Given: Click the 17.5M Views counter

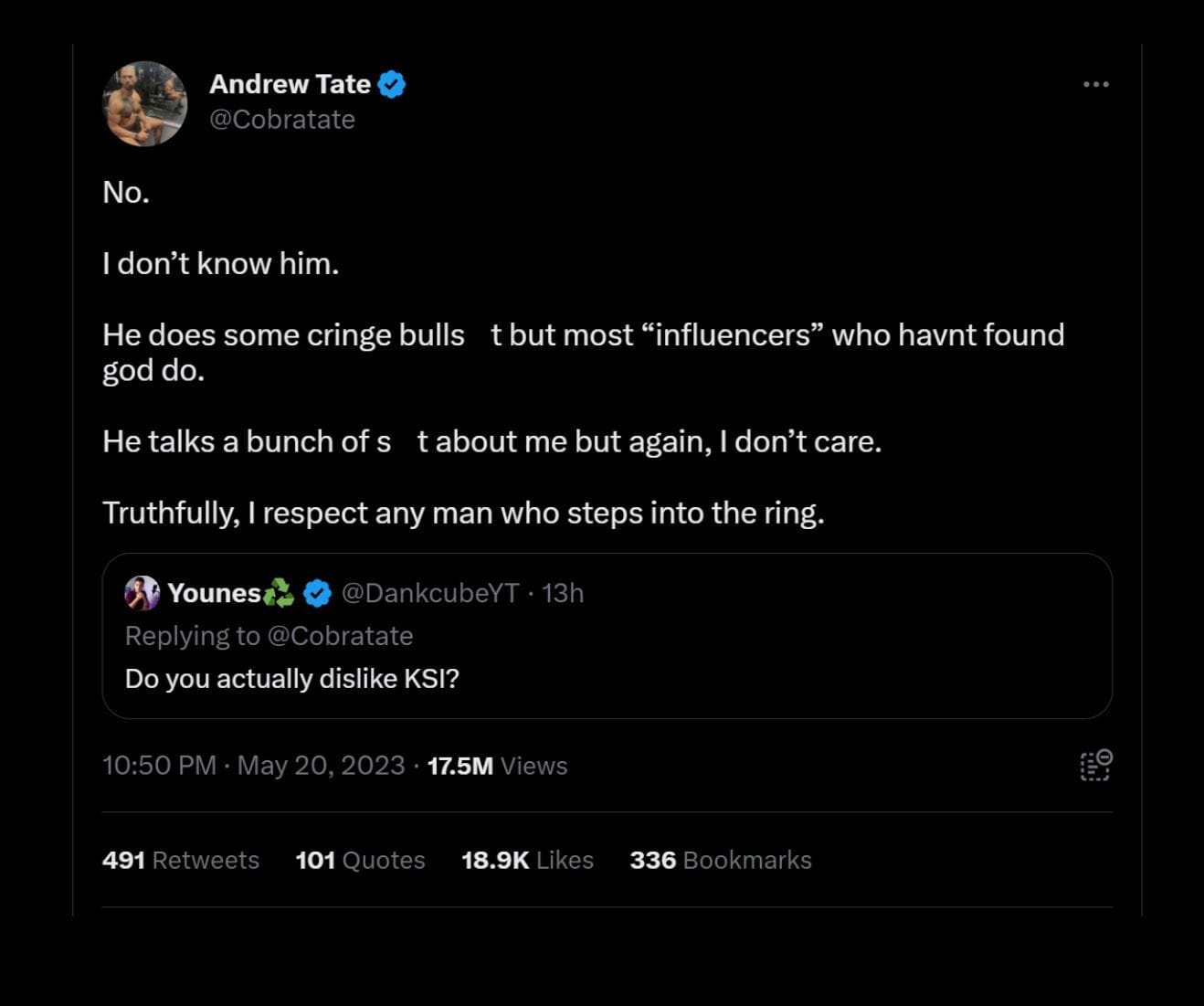Looking at the screenshot, I should pos(497,766).
